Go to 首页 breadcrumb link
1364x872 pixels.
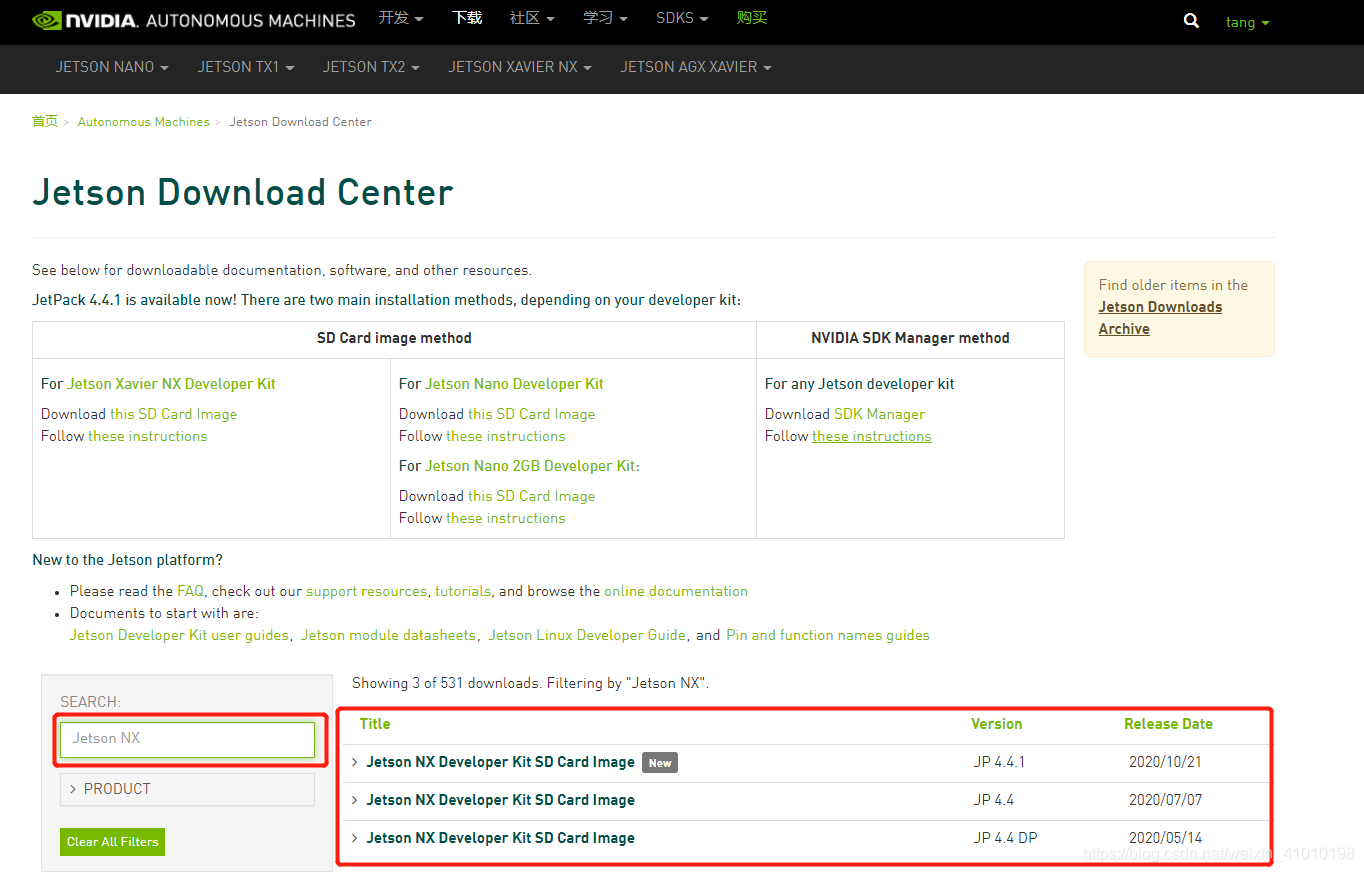tap(45, 121)
